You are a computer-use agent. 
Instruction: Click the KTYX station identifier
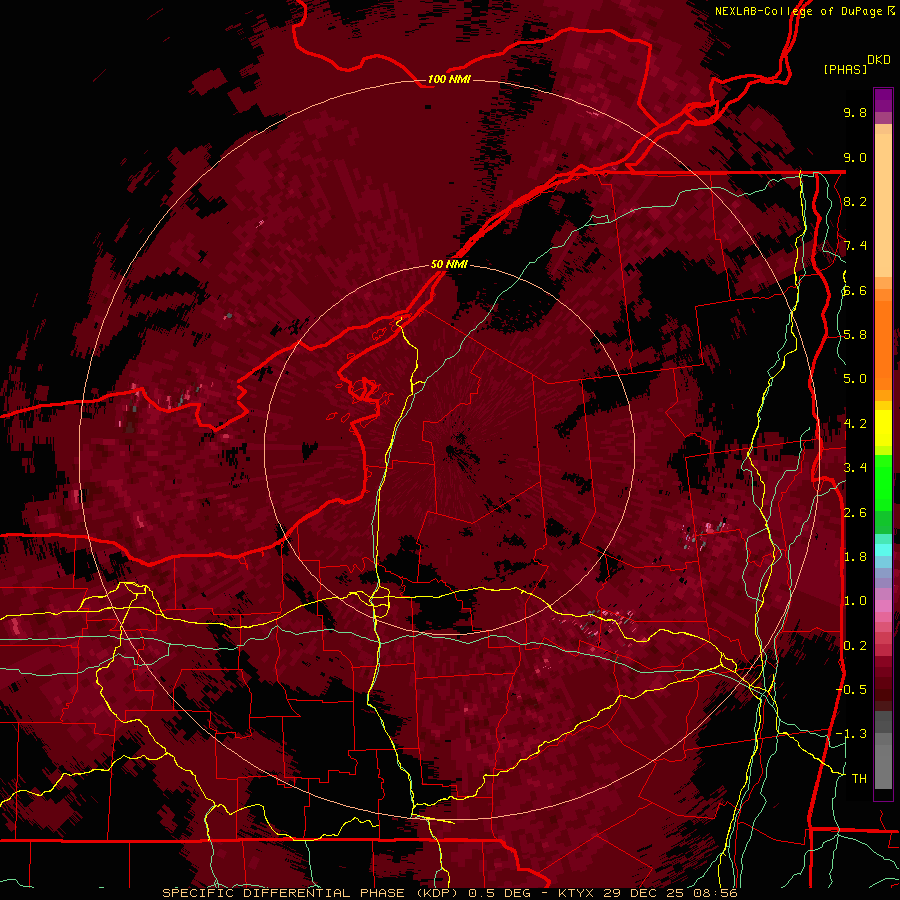[x=575, y=893]
